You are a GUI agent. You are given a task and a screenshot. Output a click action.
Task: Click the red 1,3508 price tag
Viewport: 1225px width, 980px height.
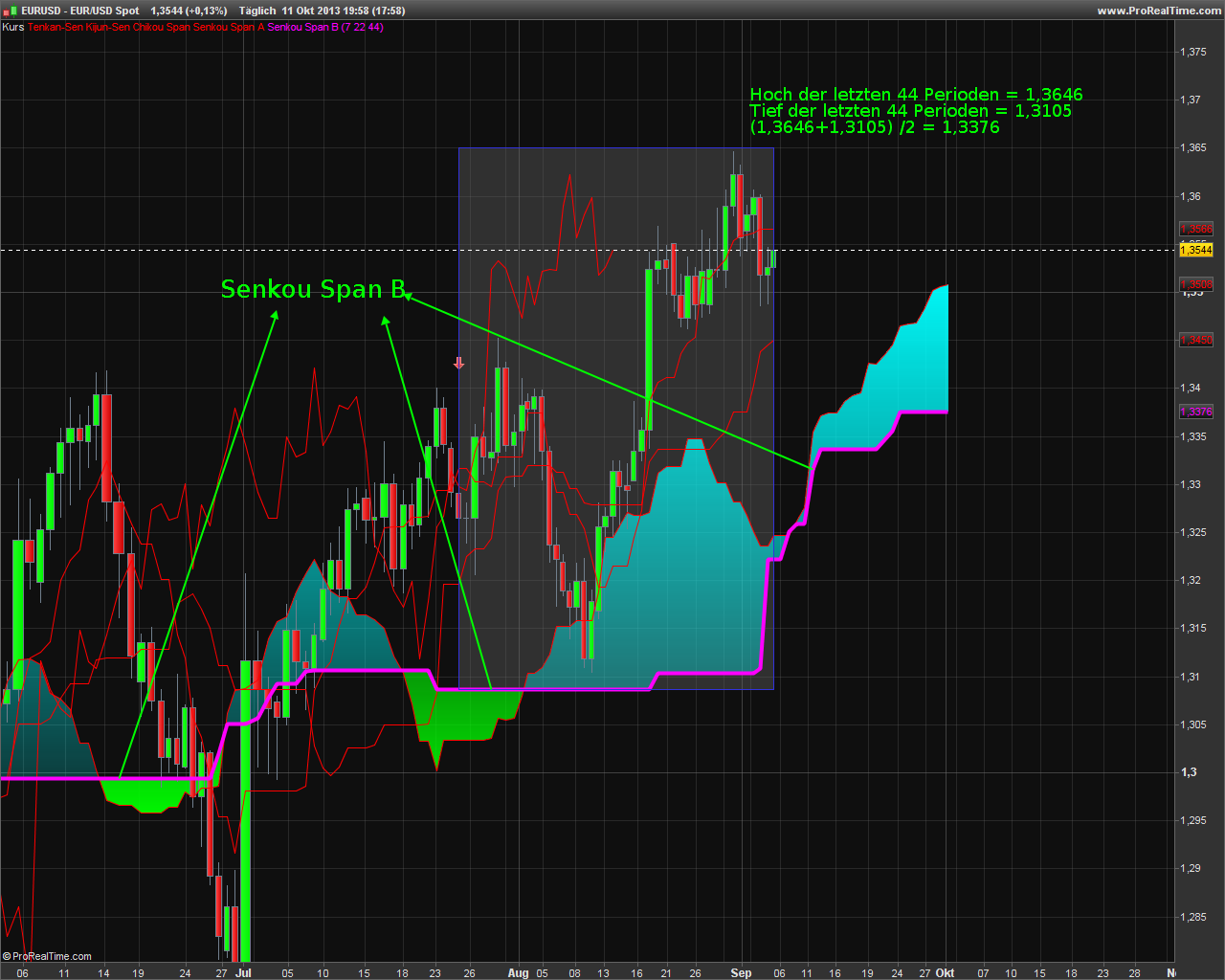pos(1196,285)
